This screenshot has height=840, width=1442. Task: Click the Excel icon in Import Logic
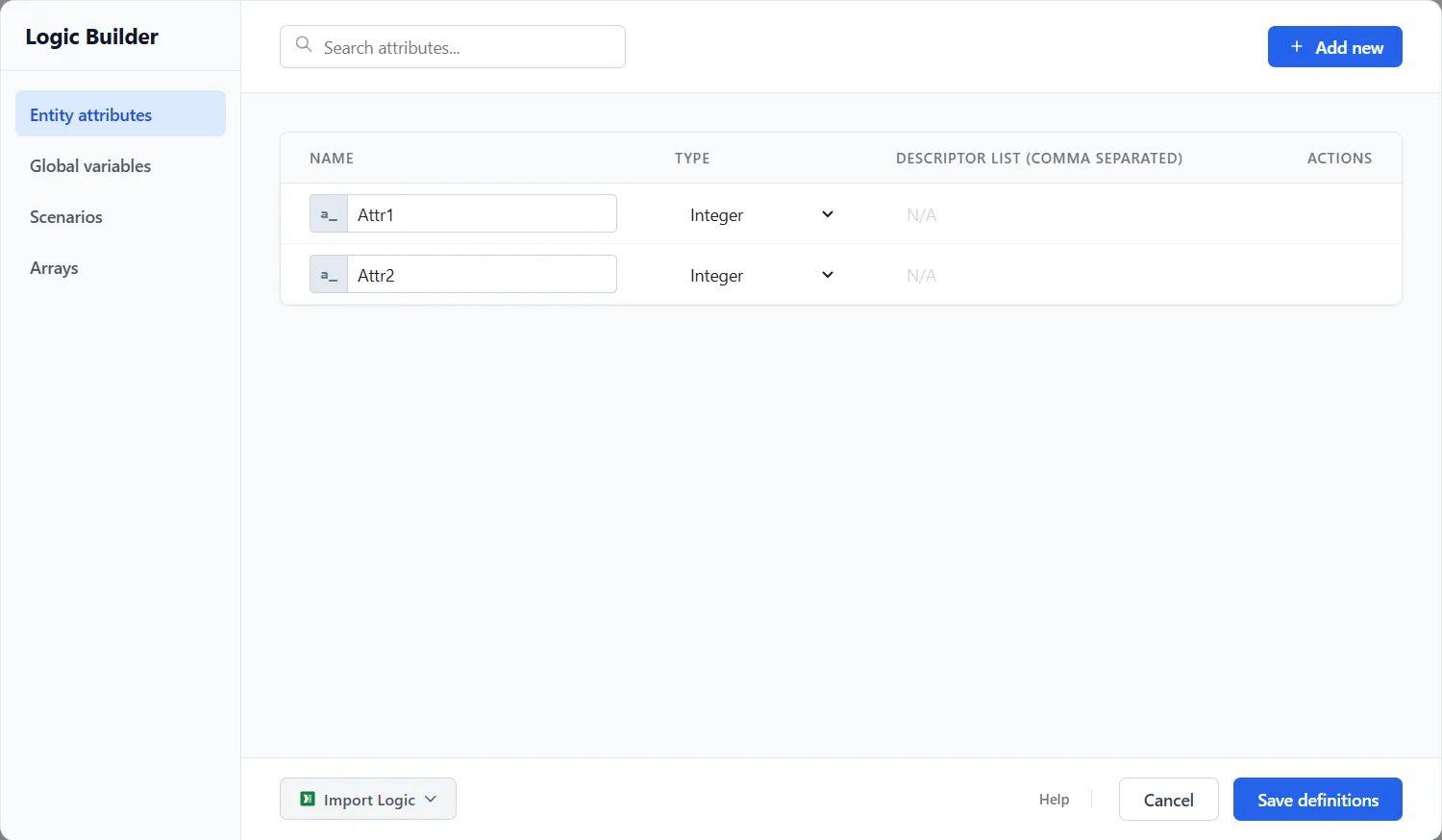(x=308, y=799)
